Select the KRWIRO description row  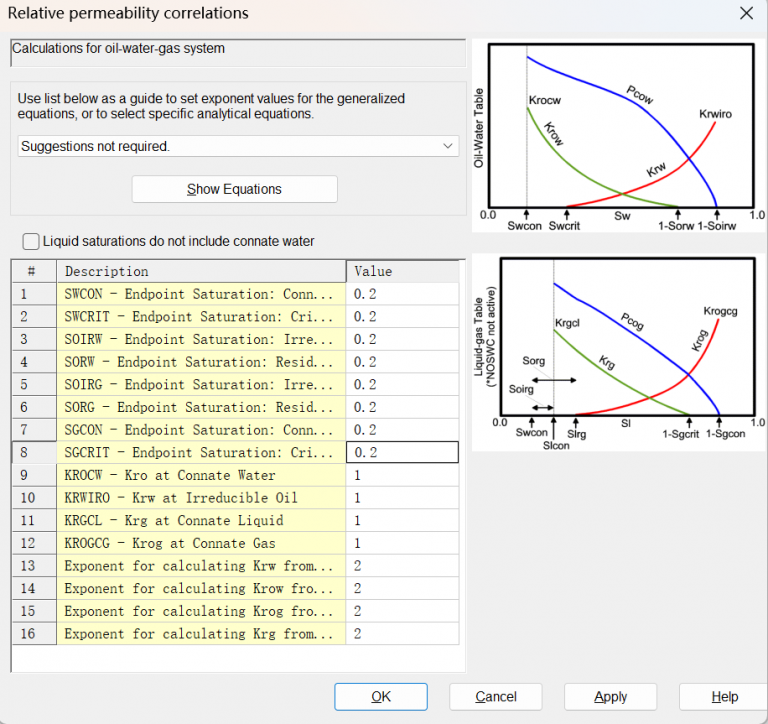click(x=200, y=498)
